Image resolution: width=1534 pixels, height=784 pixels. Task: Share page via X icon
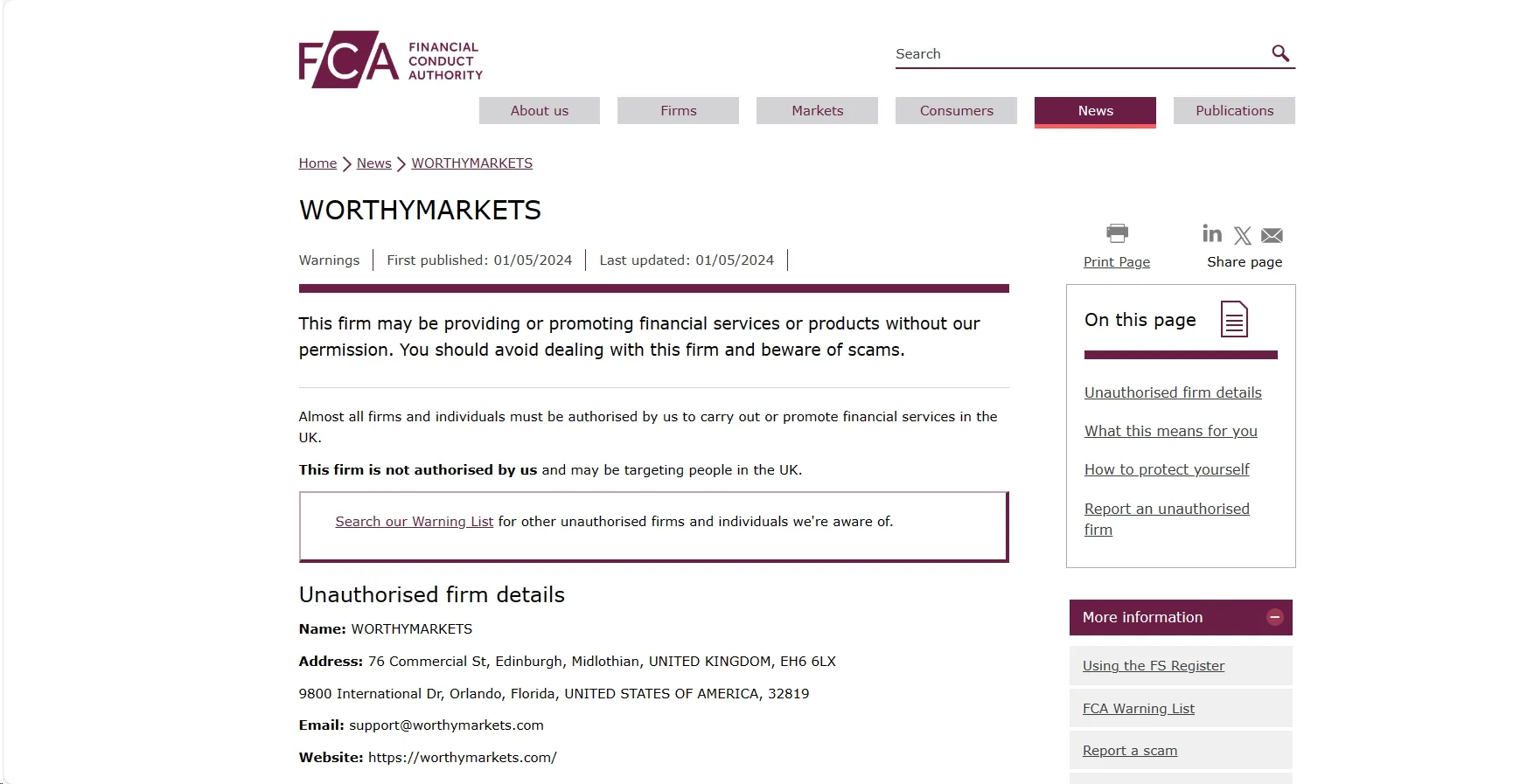coord(1243,236)
